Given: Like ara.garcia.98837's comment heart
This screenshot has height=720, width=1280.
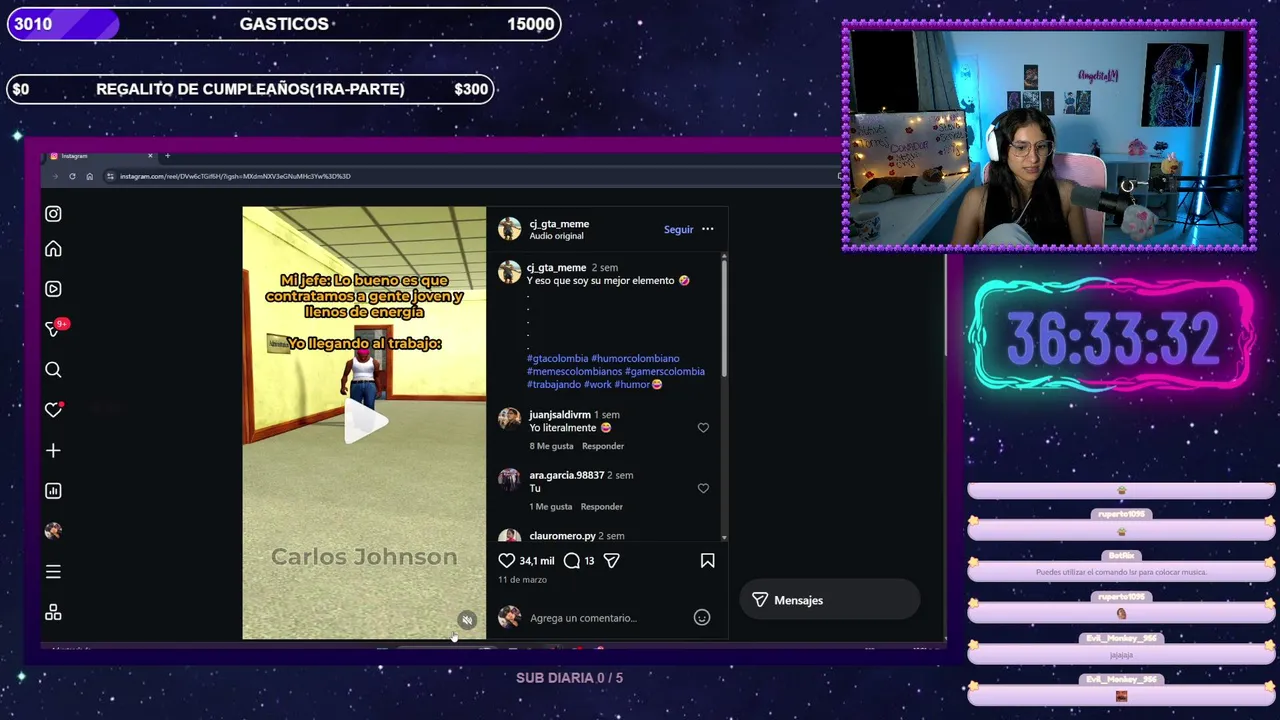Looking at the screenshot, I should (x=703, y=489).
